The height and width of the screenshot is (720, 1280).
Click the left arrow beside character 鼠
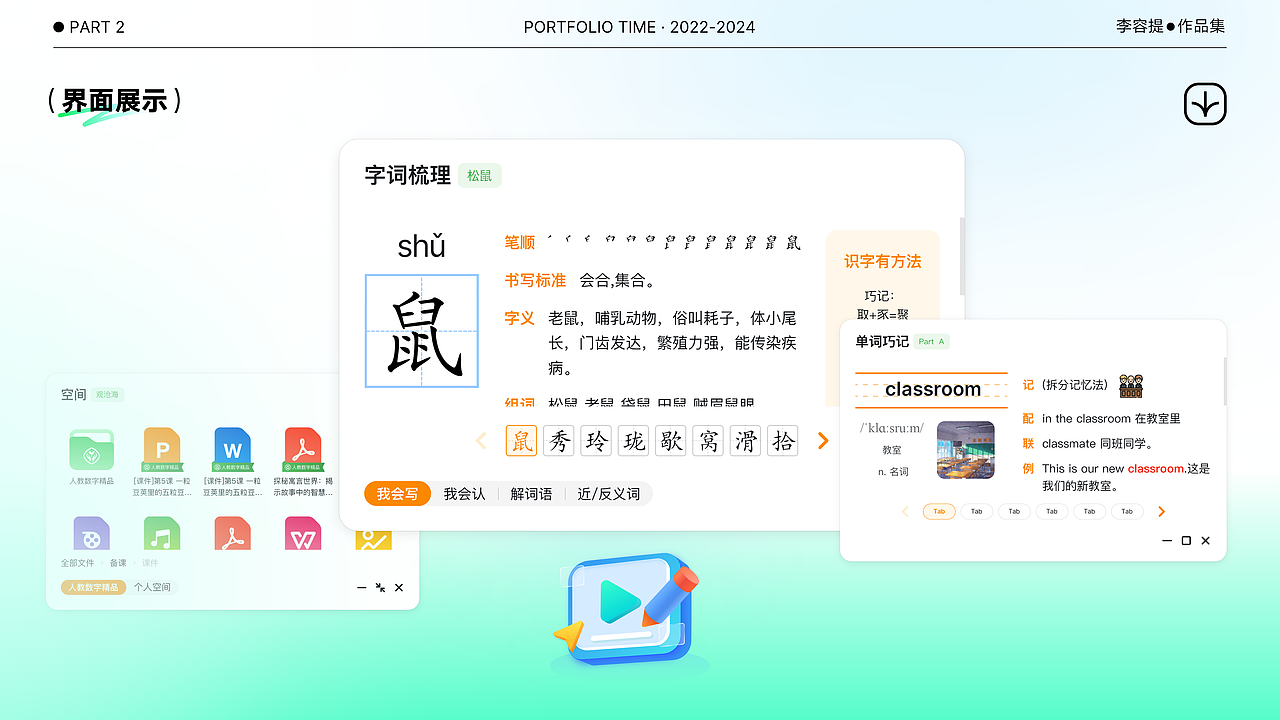(x=480, y=440)
